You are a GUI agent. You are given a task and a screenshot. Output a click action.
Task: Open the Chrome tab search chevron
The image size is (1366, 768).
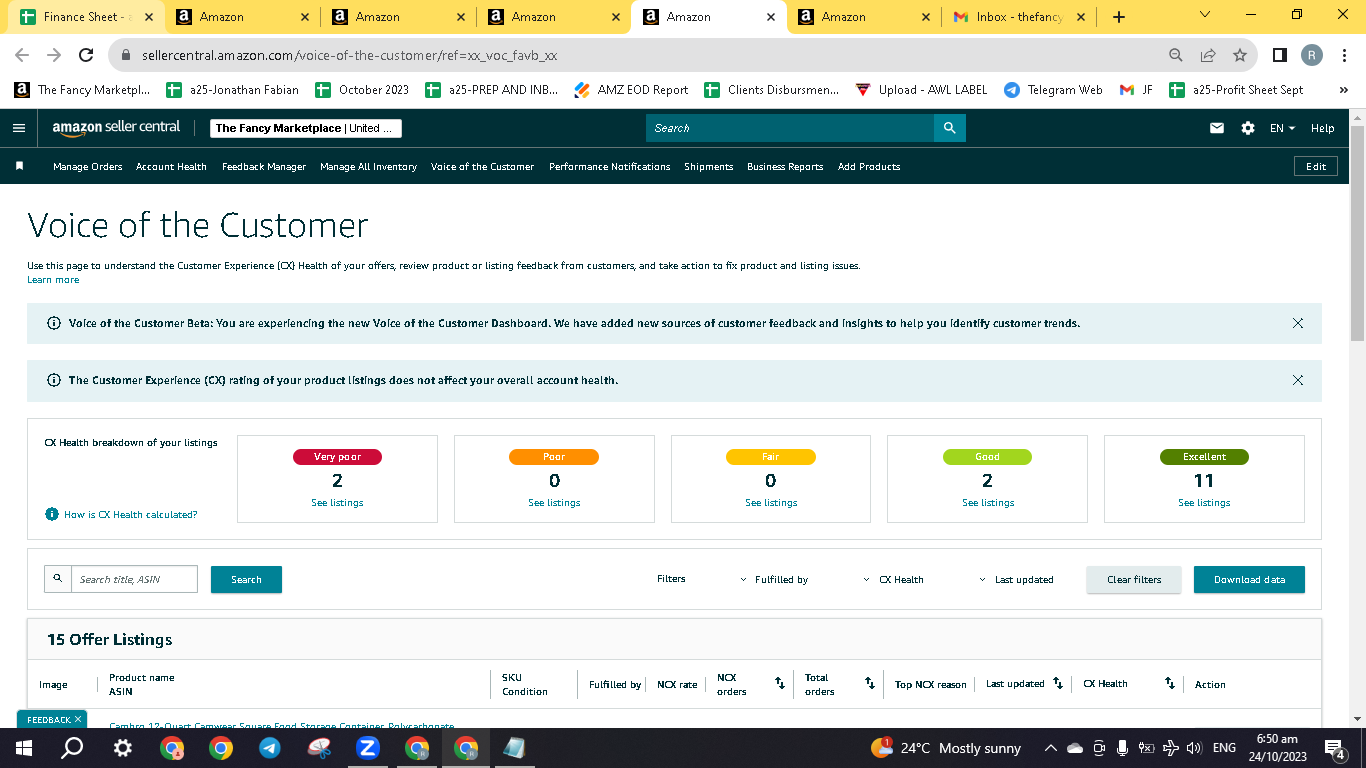tap(1204, 15)
